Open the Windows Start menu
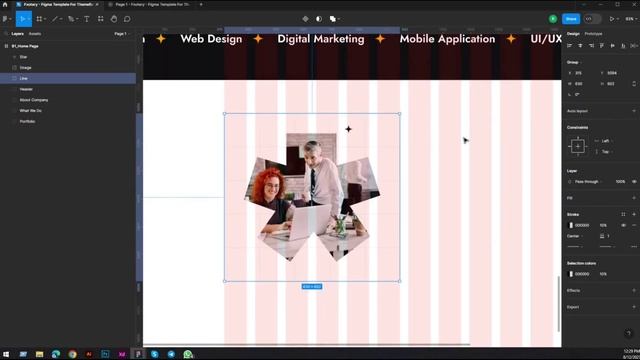This screenshot has height=360, width=640. pyautogui.click(x=6, y=354)
